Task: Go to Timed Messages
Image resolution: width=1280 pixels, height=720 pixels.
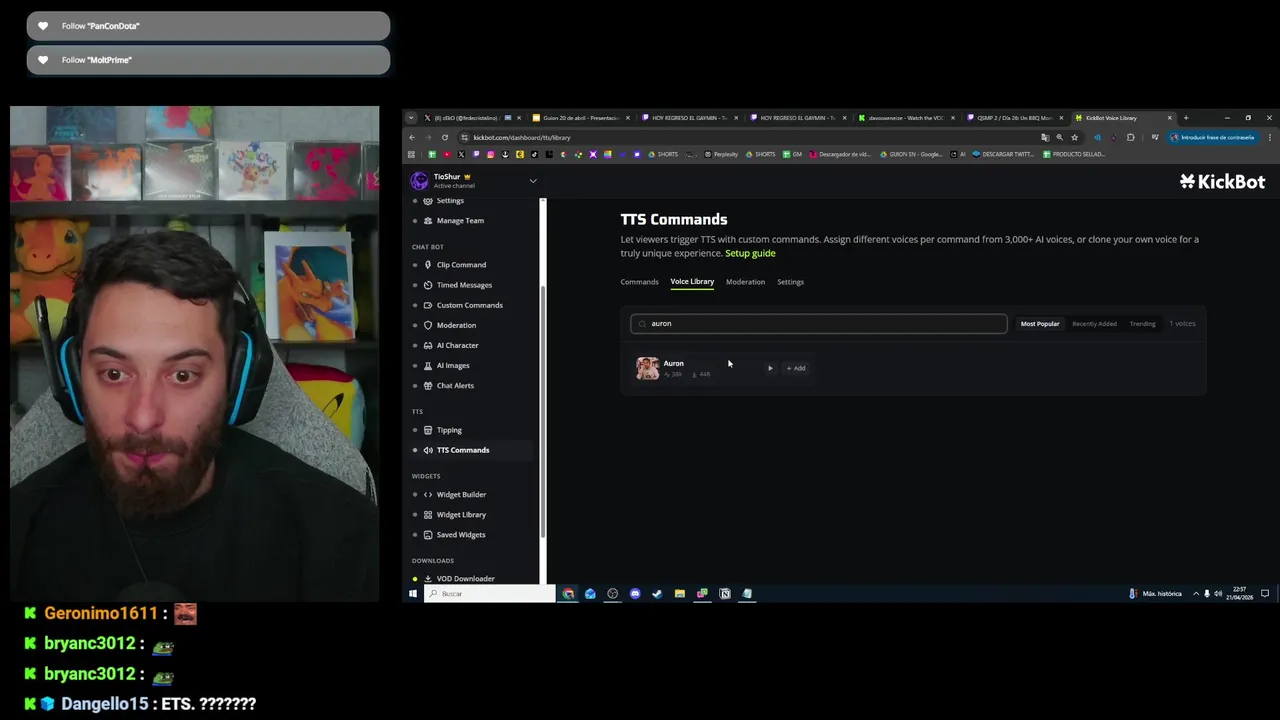Action: pyautogui.click(x=463, y=285)
